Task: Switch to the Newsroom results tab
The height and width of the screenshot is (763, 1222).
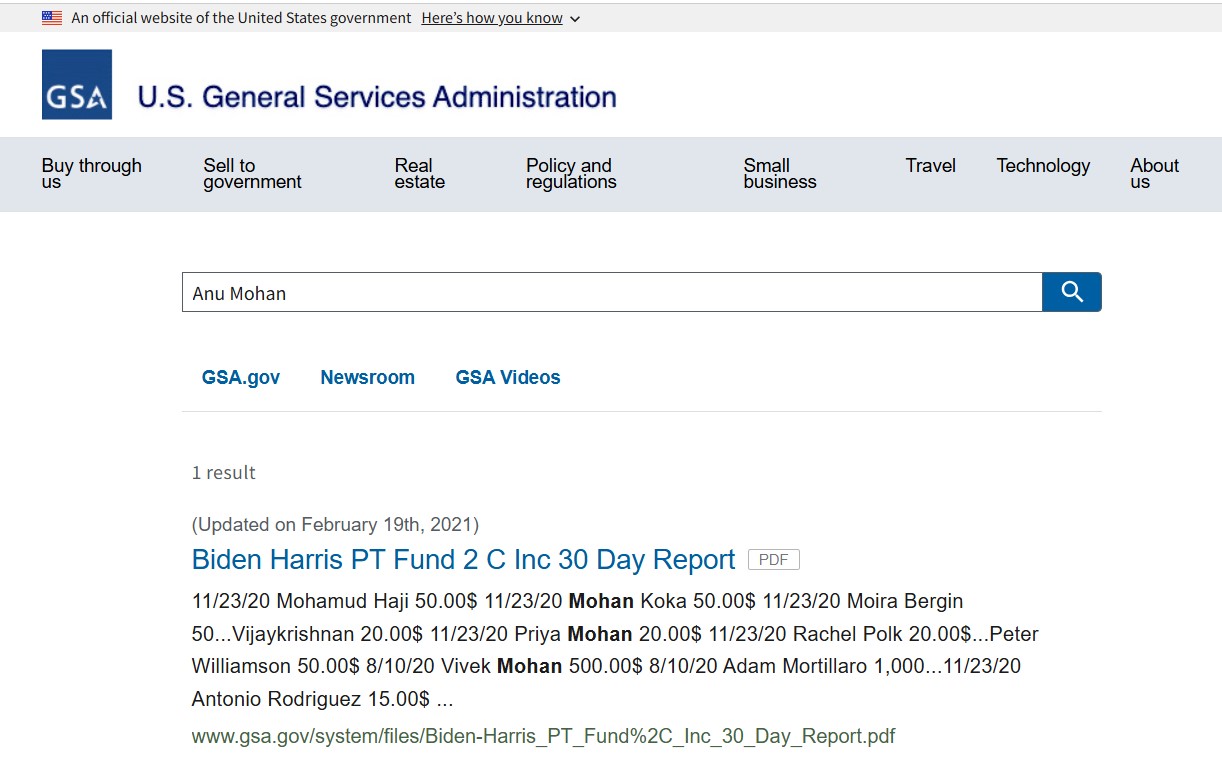Action: [367, 377]
